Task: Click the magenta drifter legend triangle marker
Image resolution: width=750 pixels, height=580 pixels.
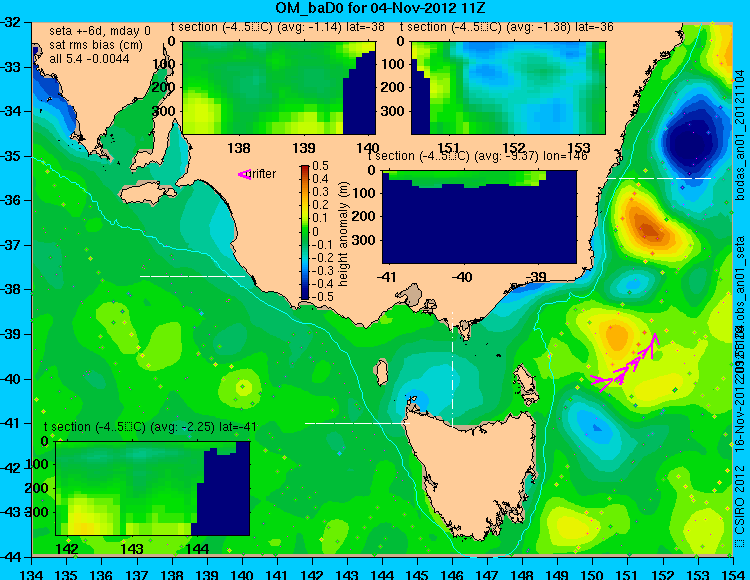Action: point(244,175)
